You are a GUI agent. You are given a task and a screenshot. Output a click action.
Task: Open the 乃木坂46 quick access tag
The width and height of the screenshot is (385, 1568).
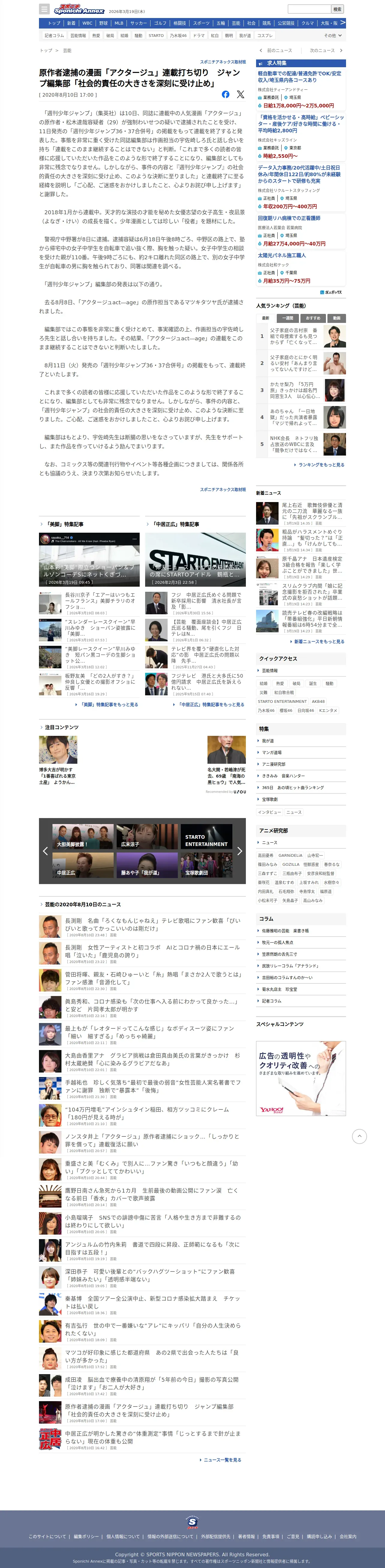[x=266, y=710]
